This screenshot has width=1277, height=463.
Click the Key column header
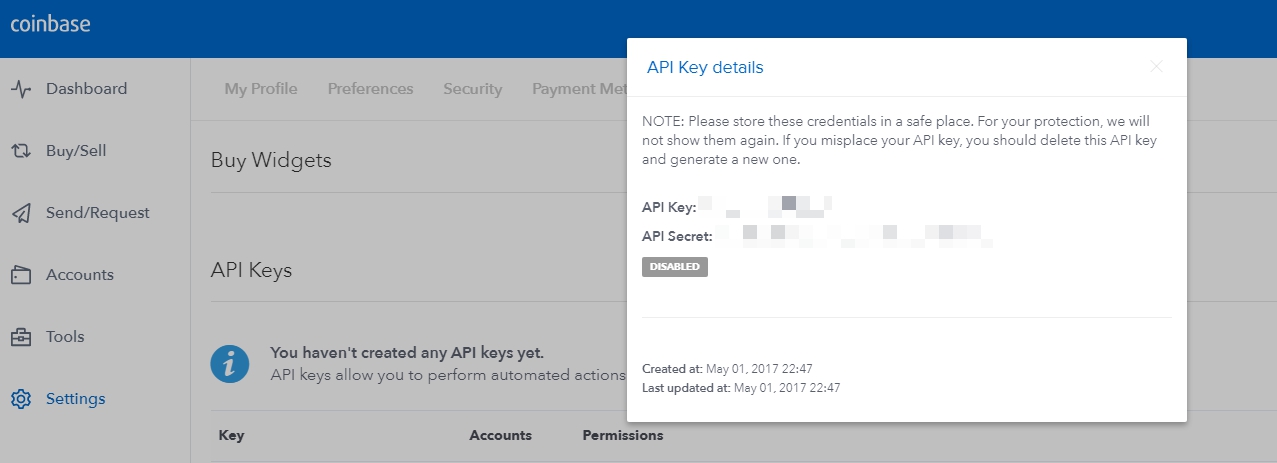pyautogui.click(x=231, y=436)
